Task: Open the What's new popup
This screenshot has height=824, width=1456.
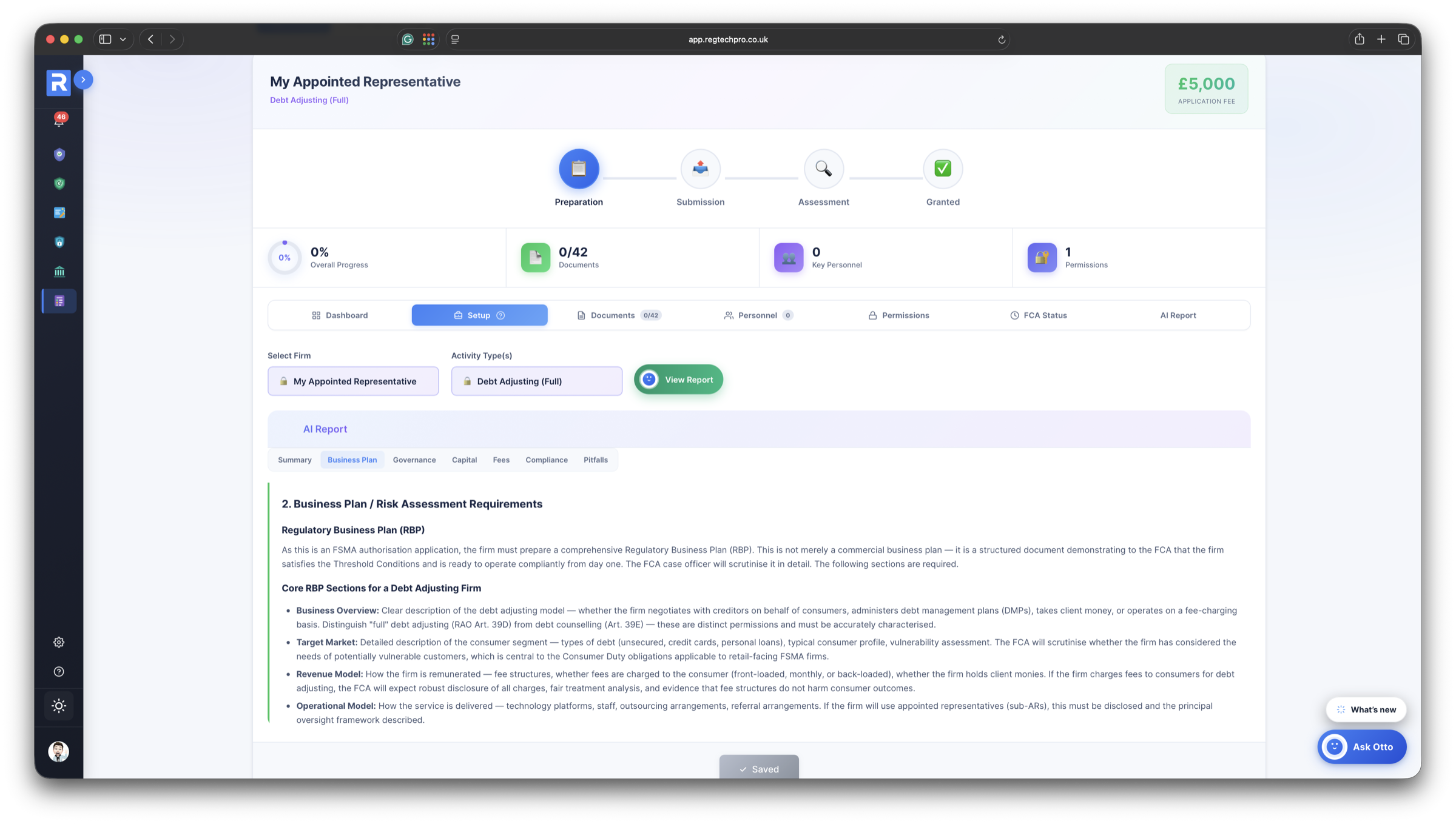Action: point(1366,709)
